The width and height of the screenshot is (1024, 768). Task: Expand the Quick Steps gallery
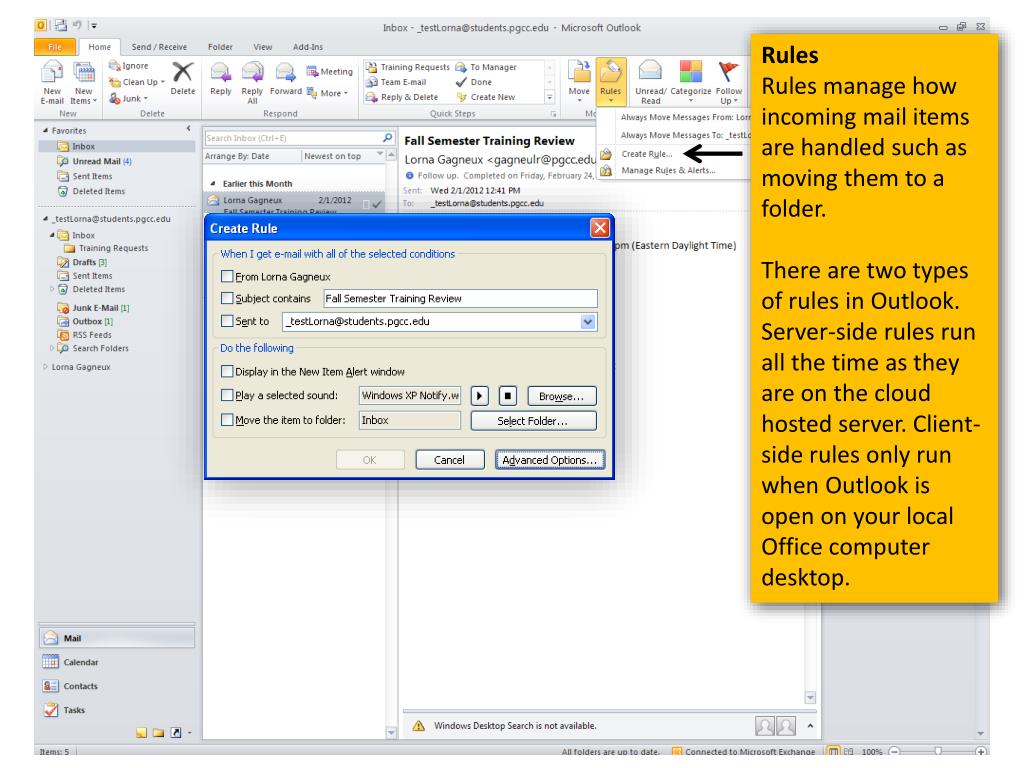[550, 97]
